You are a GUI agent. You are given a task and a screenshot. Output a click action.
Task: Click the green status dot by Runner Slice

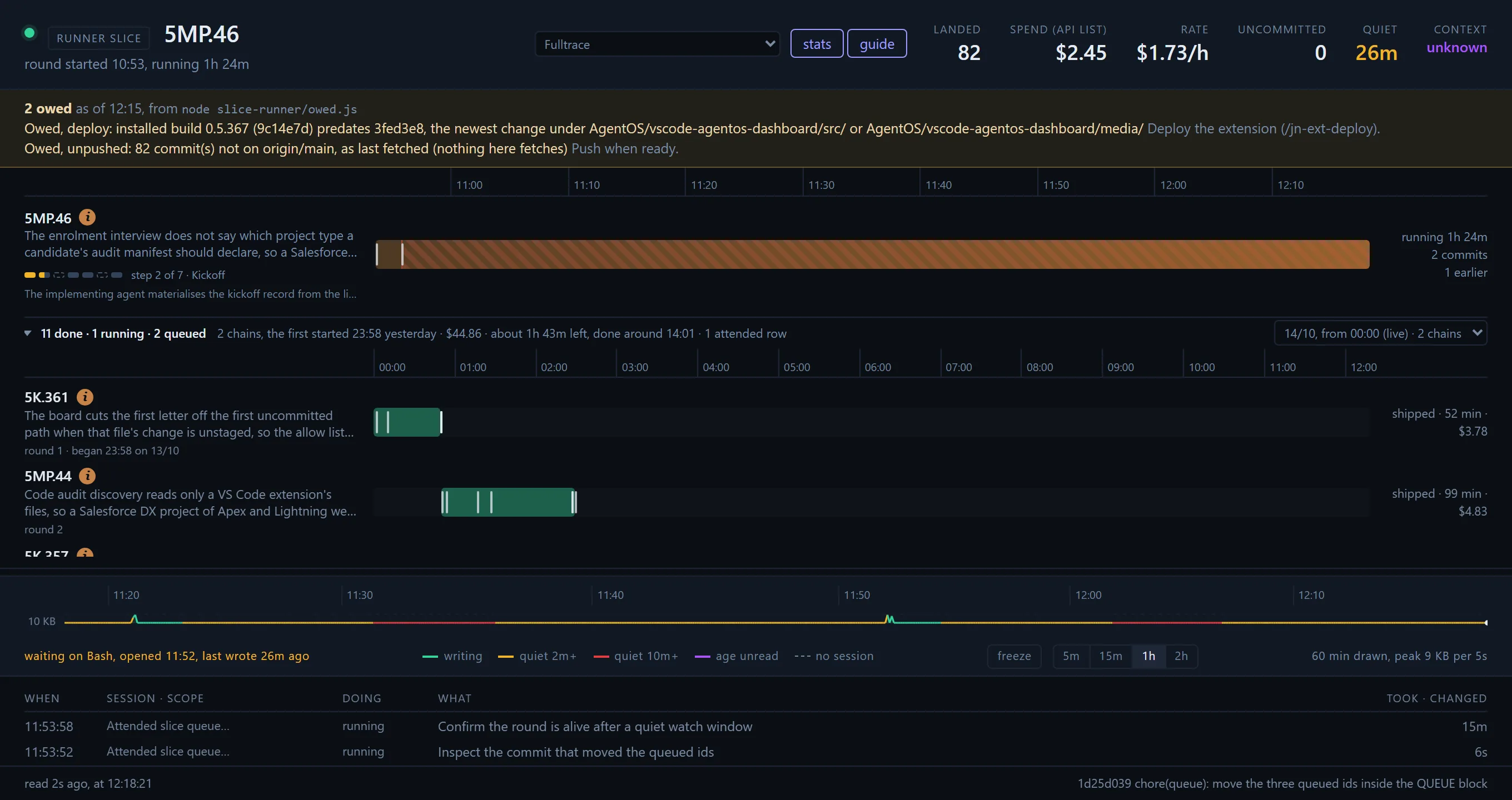click(29, 33)
